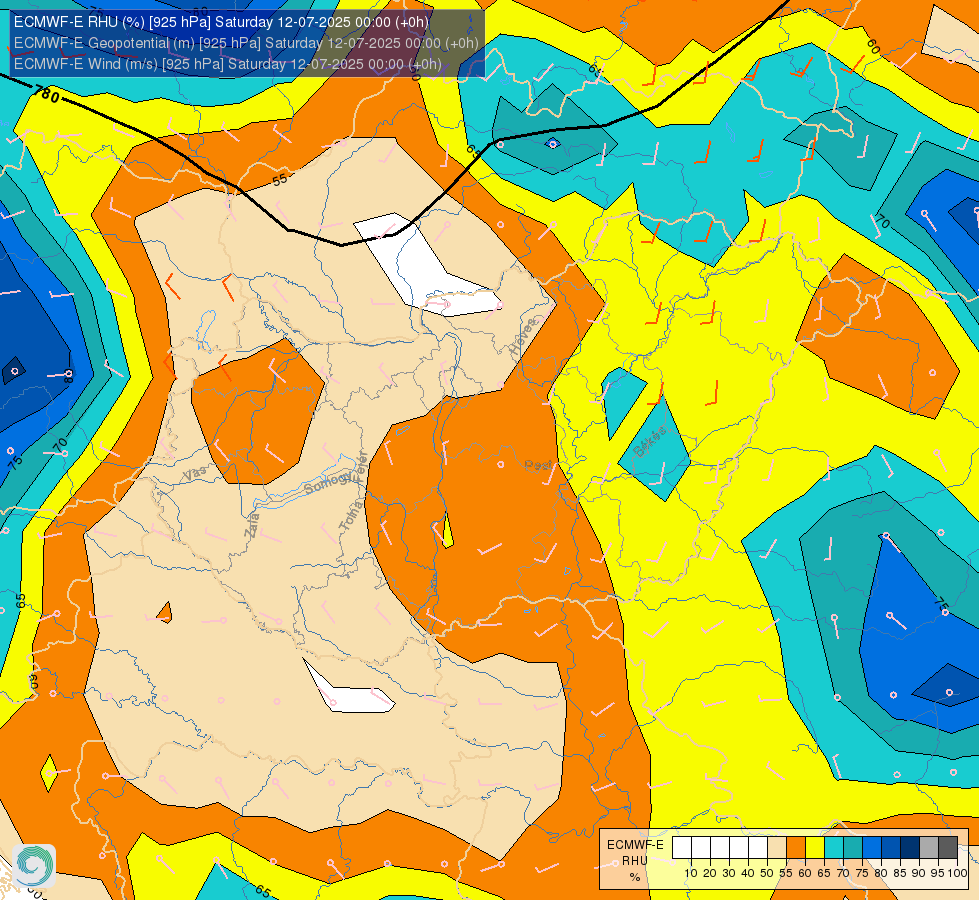The height and width of the screenshot is (900, 979).
Task: Click the legend tick value 20
Action: click(x=710, y=873)
